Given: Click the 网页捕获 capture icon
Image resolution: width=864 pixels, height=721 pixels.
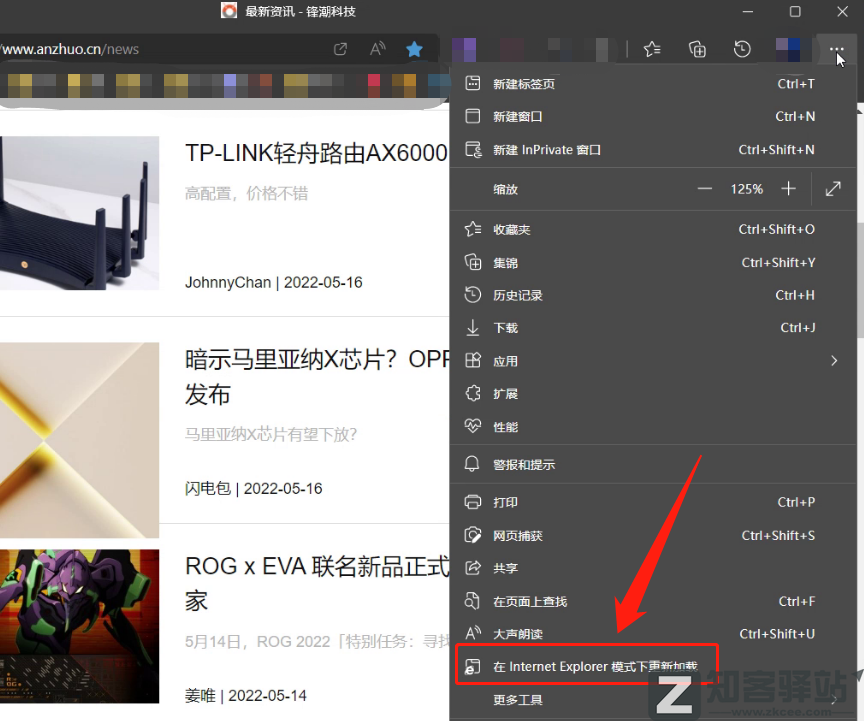Looking at the screenshot, I should pos(472,535).
